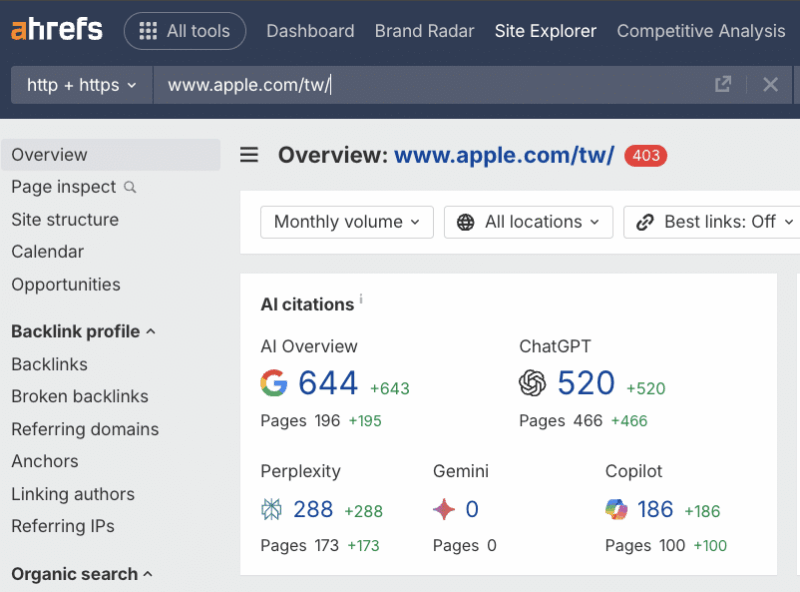This screenshot has height=592, width=800.
Task: Toggle the sidebar hamburger menu icon
Action: pyautogui.click(x=249, y=155)
